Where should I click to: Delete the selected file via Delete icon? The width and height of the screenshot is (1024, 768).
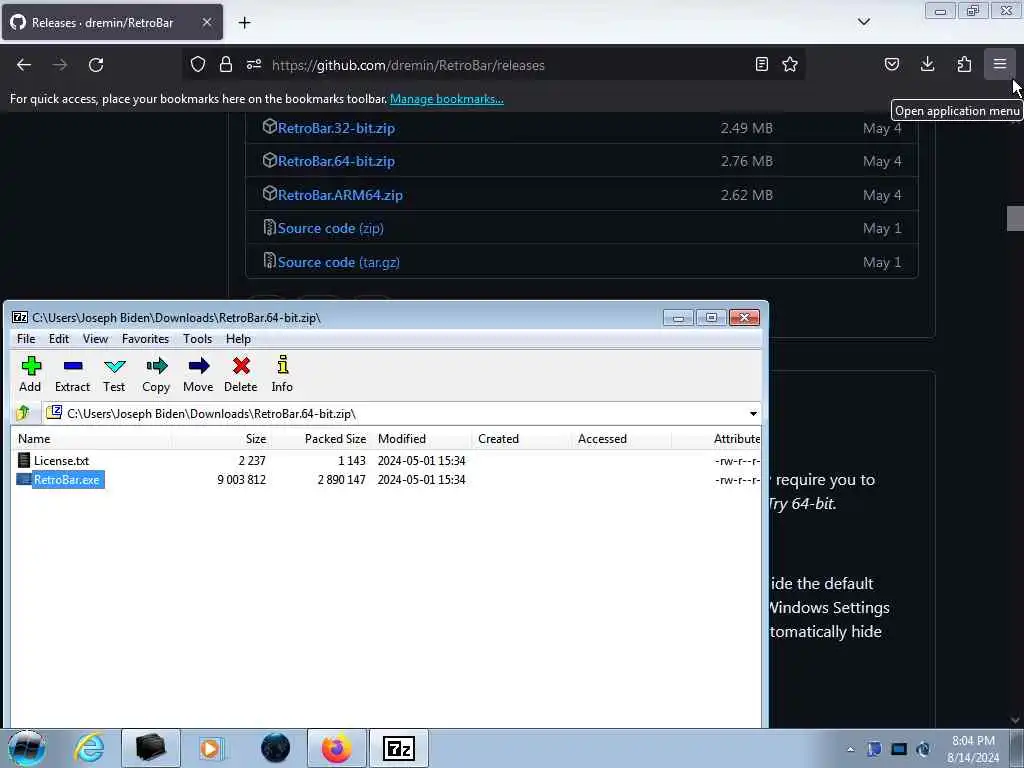(241, 374)
